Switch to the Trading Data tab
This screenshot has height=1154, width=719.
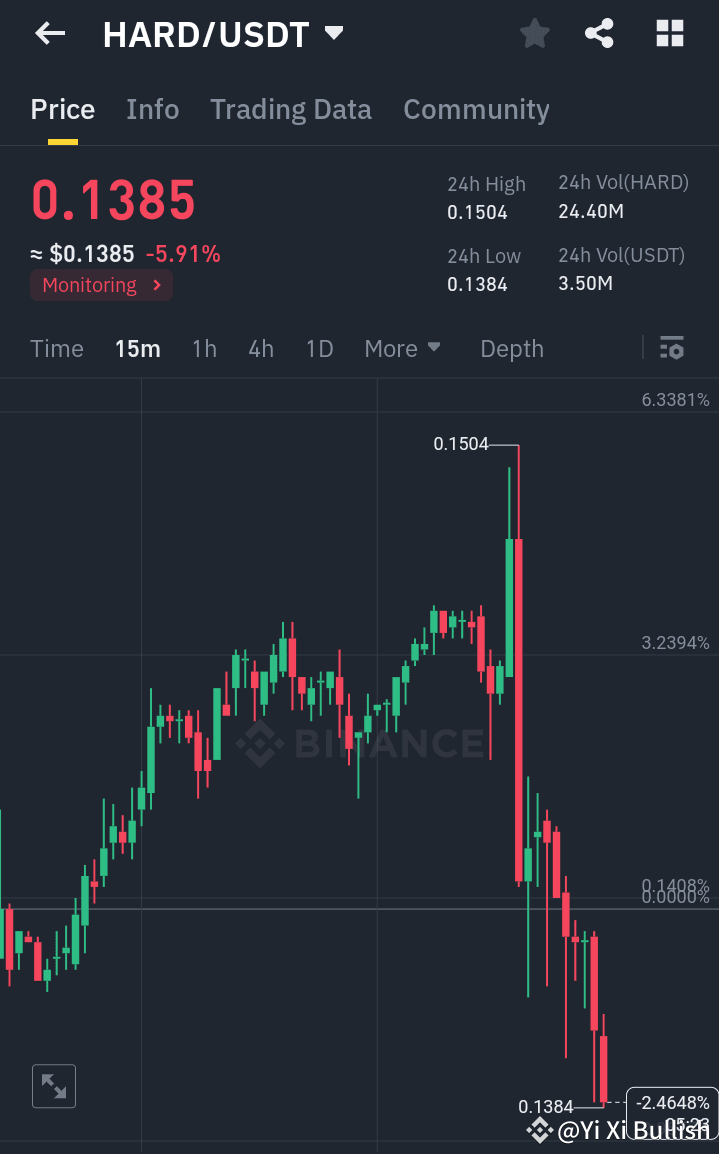point(290,109)
